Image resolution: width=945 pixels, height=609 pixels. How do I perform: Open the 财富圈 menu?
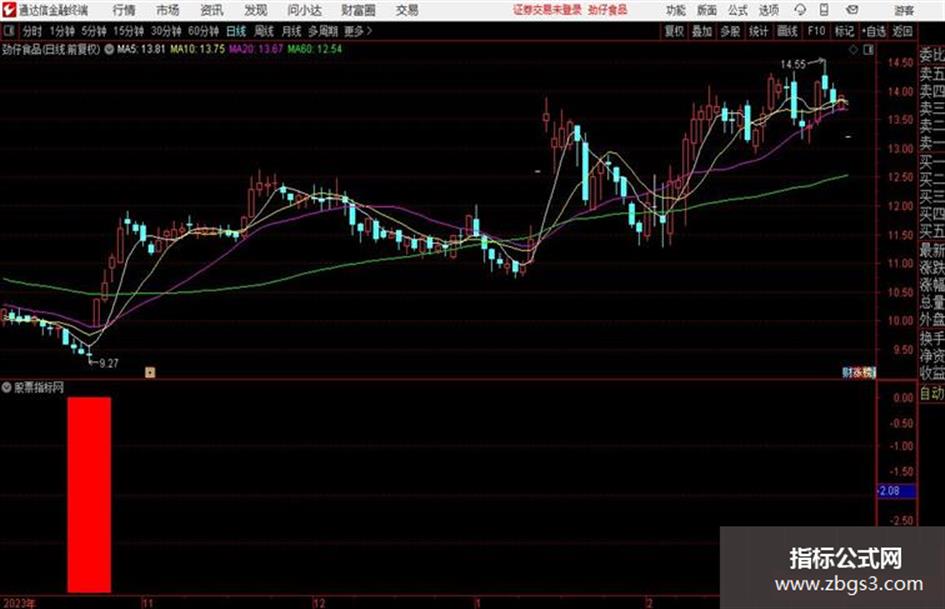click(359, 10)
